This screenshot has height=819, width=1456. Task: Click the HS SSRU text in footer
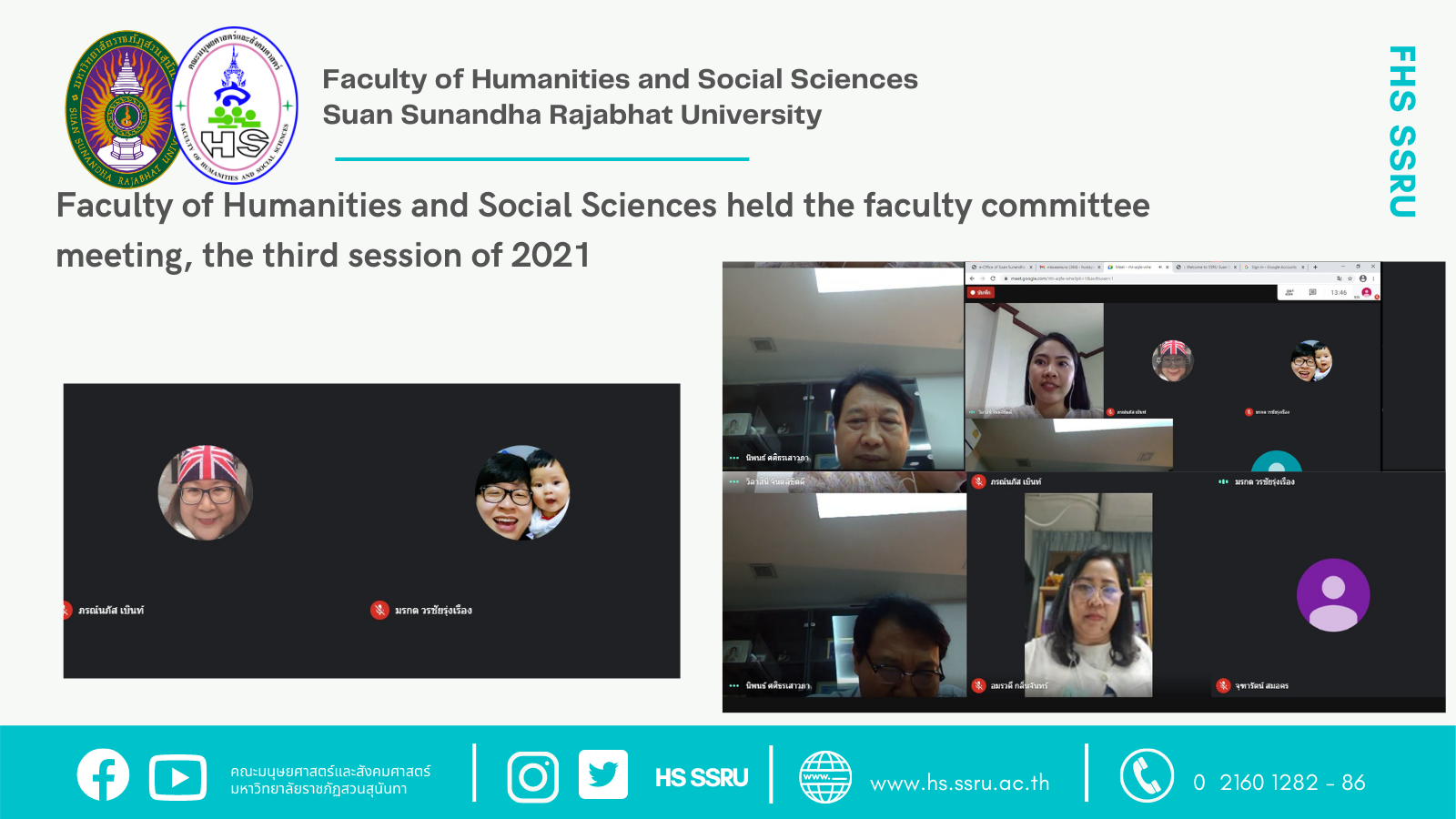(x=701, y=778)
